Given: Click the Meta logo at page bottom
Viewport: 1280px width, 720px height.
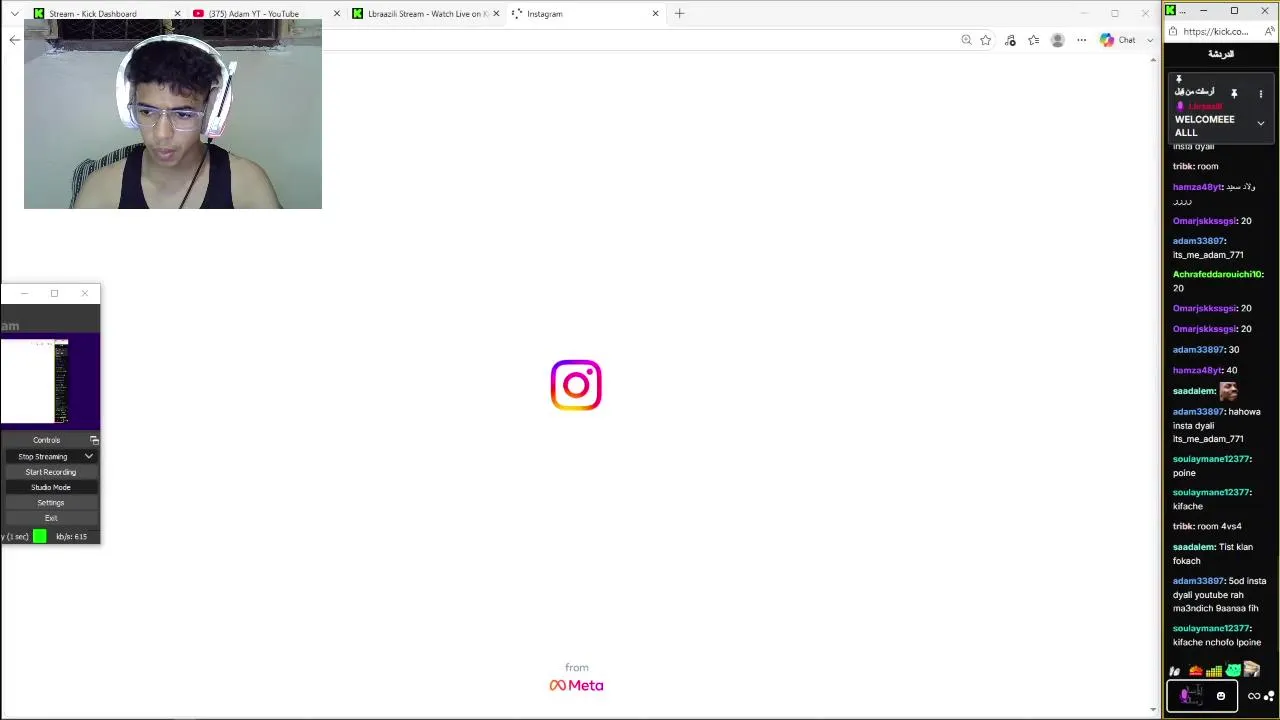Looking at the screenshot, I should (576, 685).
